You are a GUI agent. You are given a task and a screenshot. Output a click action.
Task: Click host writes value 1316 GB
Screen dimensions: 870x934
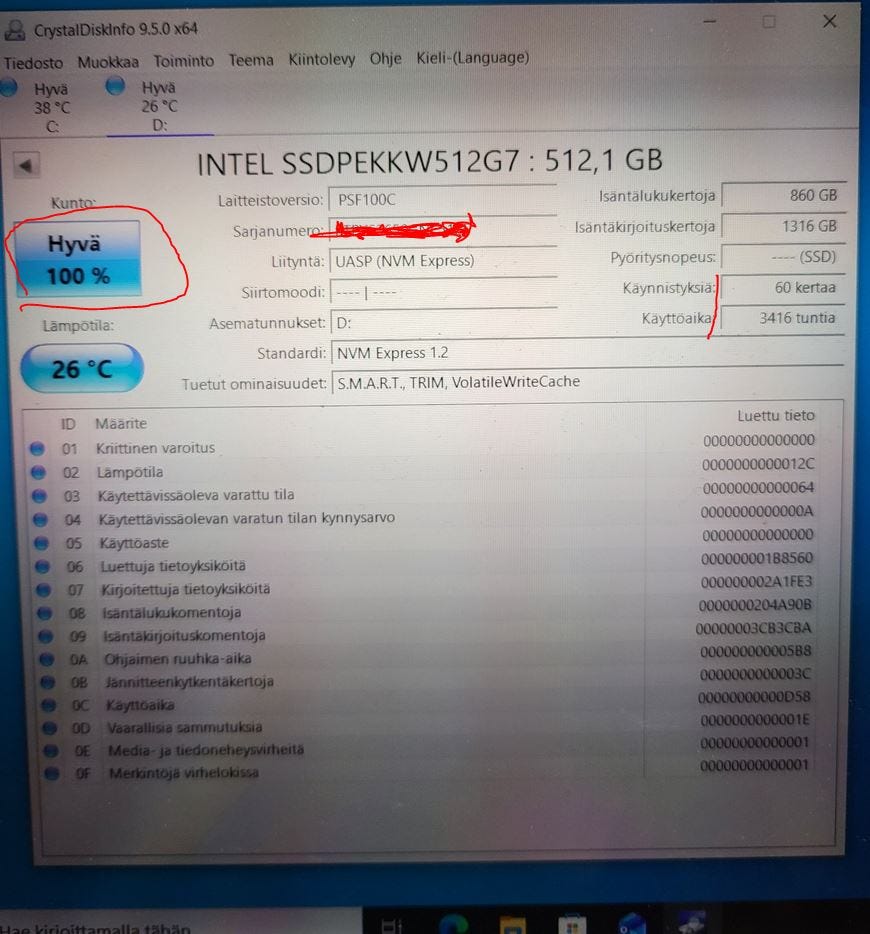(x=783, y=226)
